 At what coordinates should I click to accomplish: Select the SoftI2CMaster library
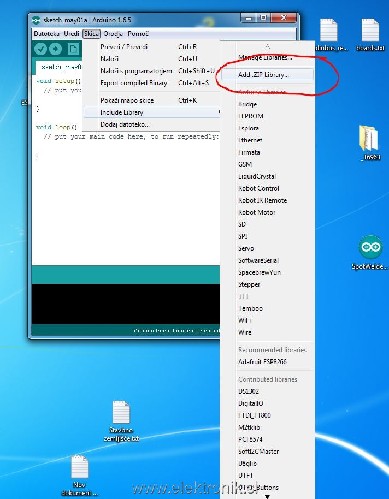(258, 451)
